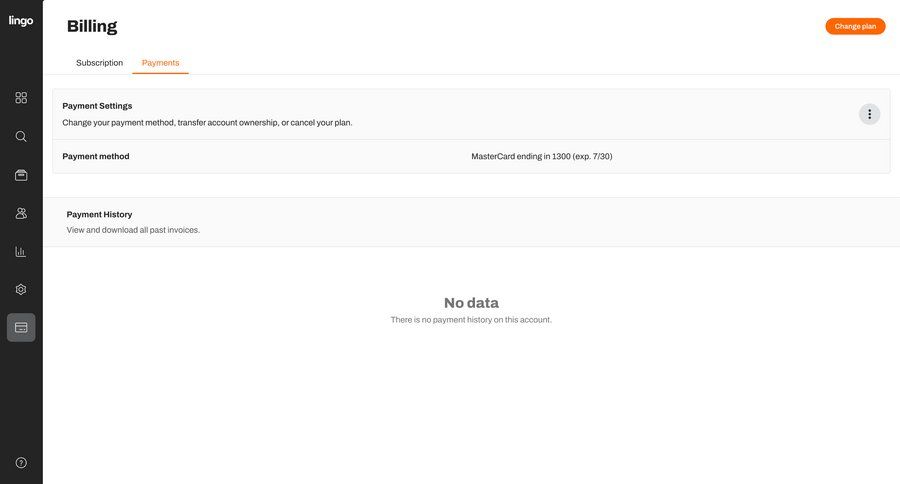Click the Payment Settings title

[97, 106]
